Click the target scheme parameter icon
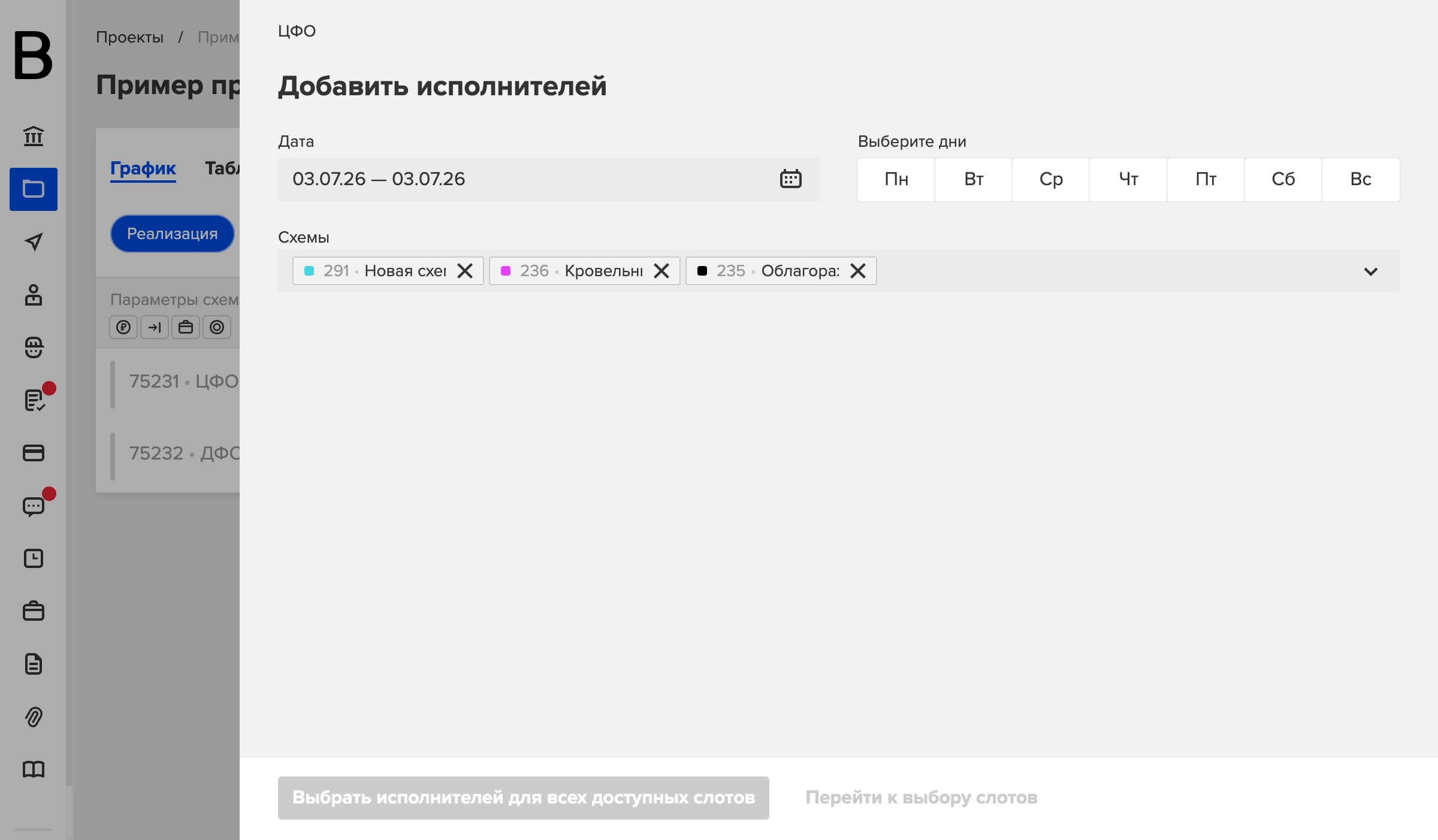This screenshot has height=840, width=1438. [217, 327]
